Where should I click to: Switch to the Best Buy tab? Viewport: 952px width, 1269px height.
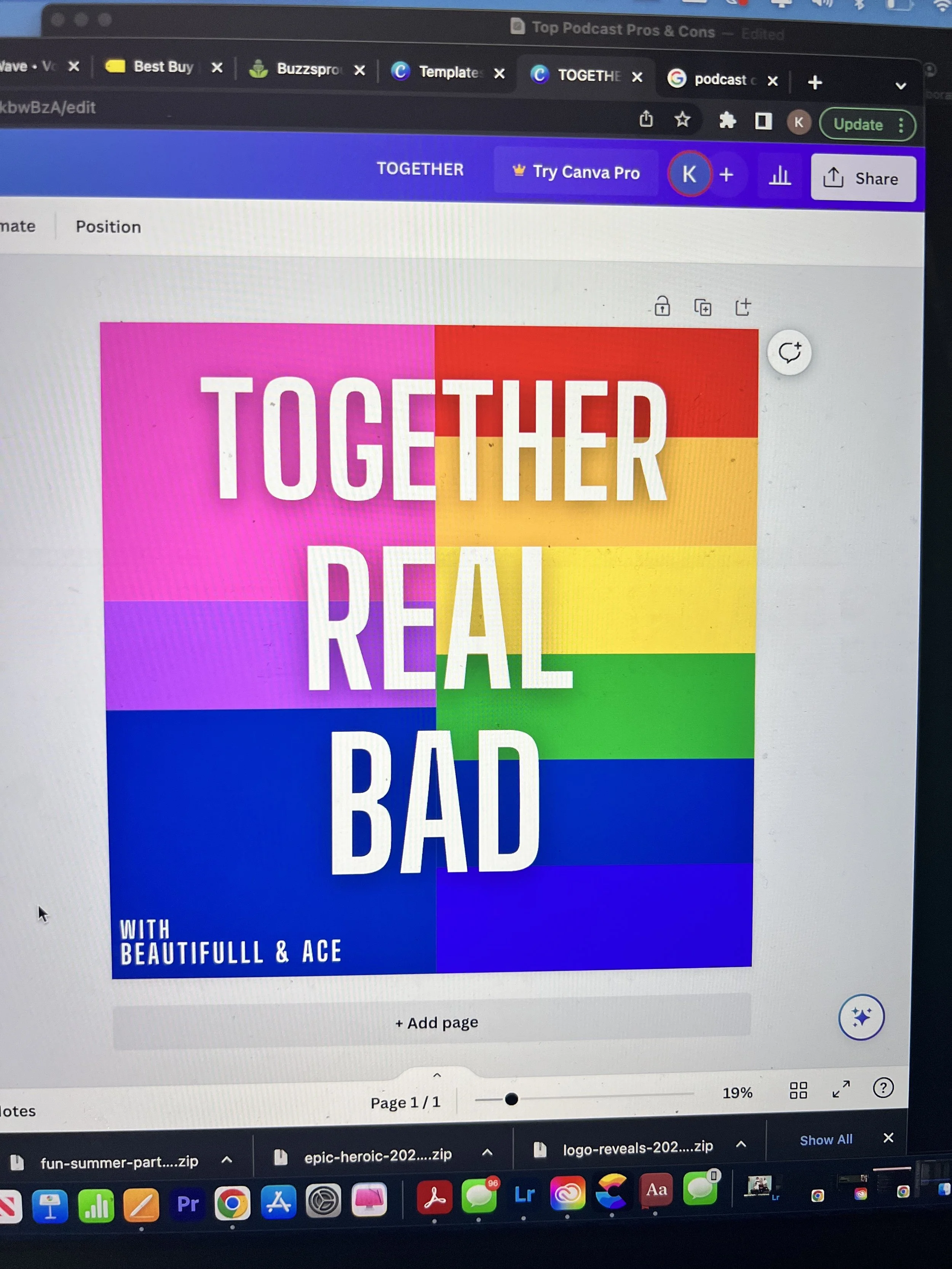tap(162, 67)
